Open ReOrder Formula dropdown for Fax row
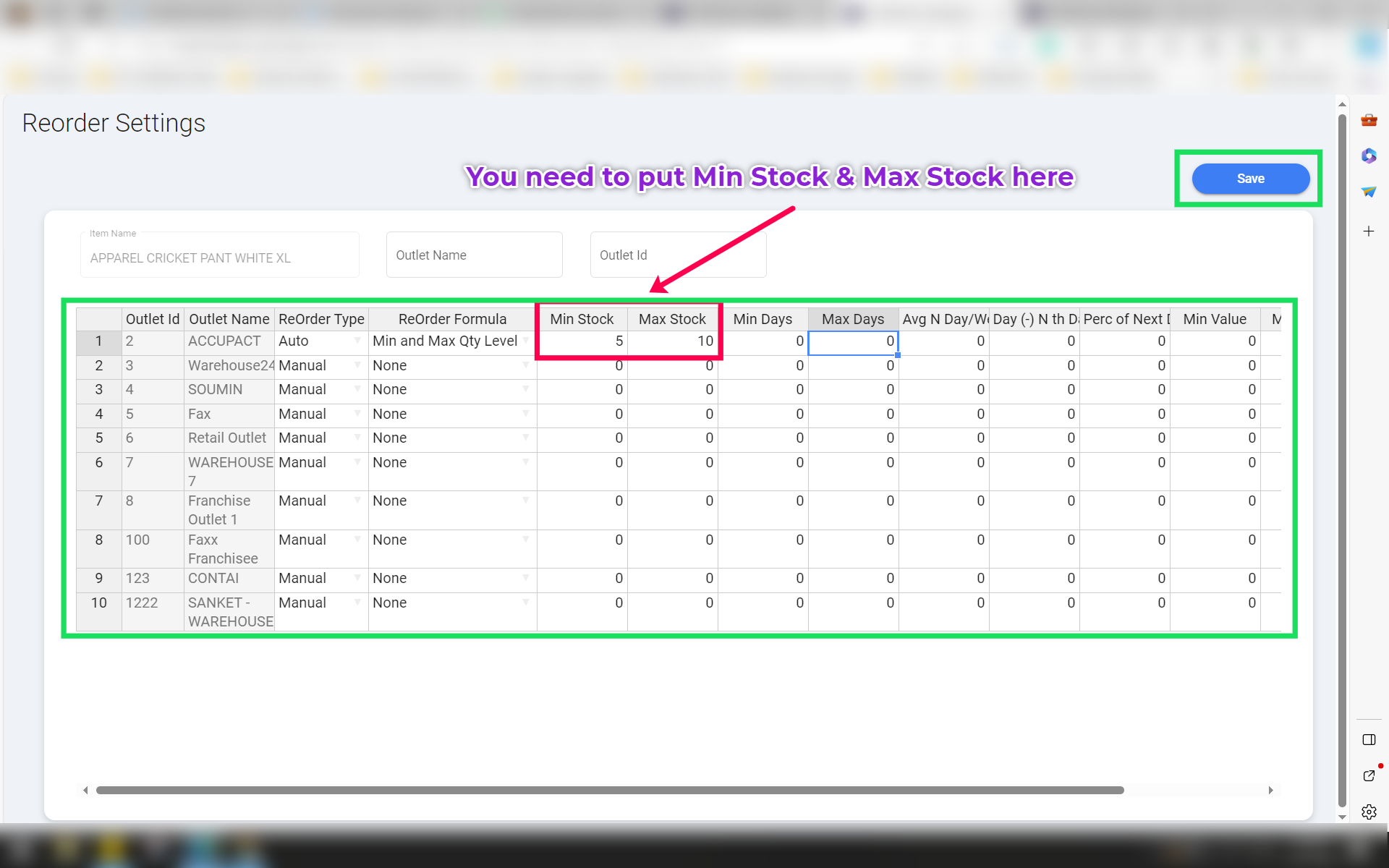The height and width of the screenshot is (868, 1389). [x=526, y=414]
